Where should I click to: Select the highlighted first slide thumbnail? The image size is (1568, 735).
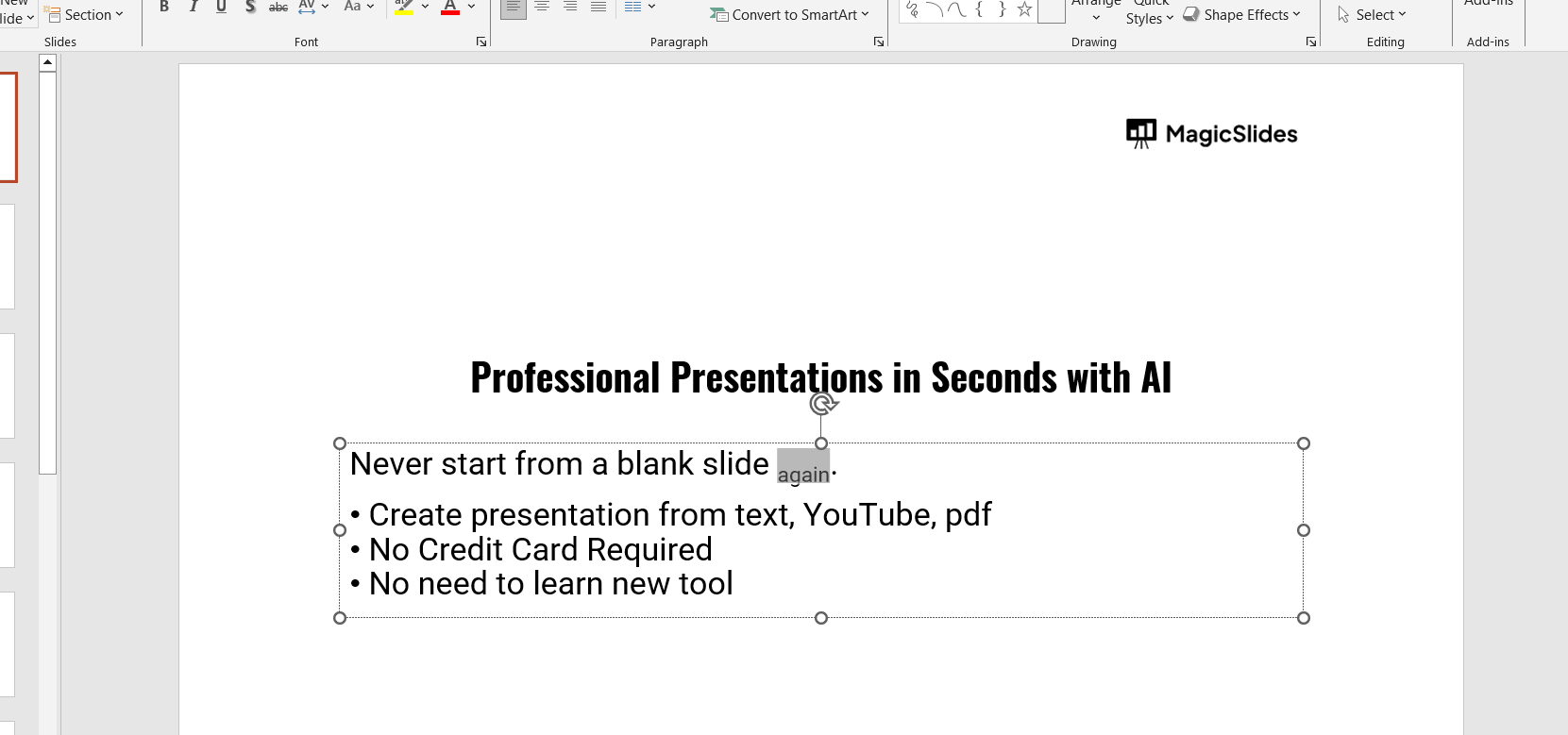[x=8, y=127]
